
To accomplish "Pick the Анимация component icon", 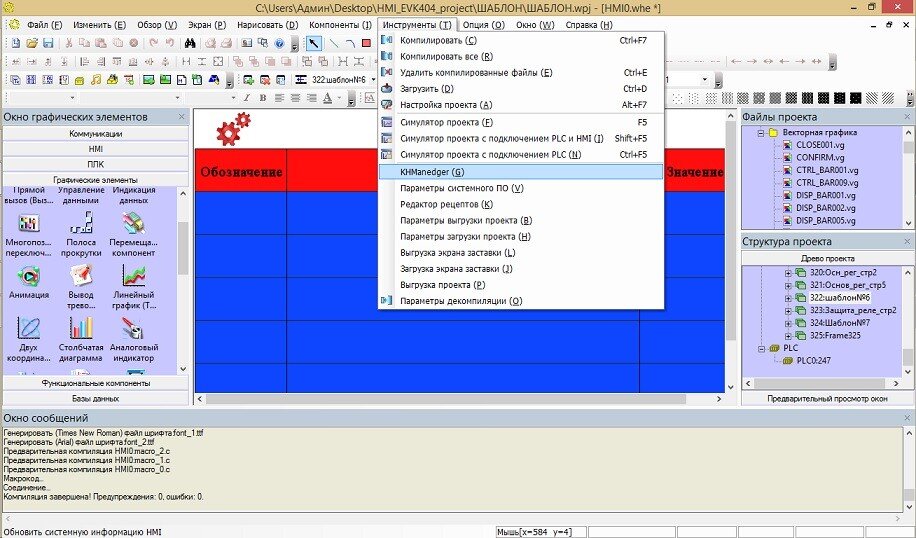I will (28, 276).
